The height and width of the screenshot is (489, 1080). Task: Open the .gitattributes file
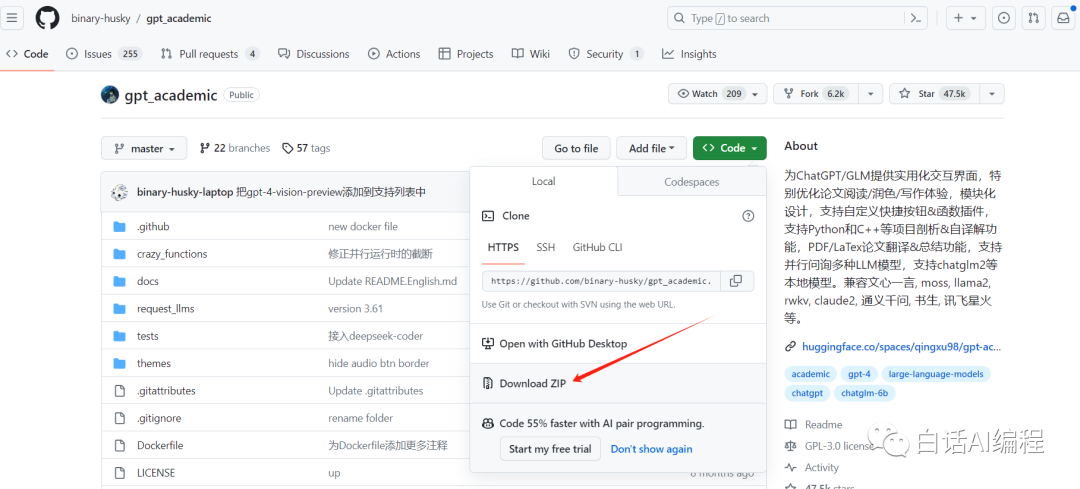click(x=166, y=391)
